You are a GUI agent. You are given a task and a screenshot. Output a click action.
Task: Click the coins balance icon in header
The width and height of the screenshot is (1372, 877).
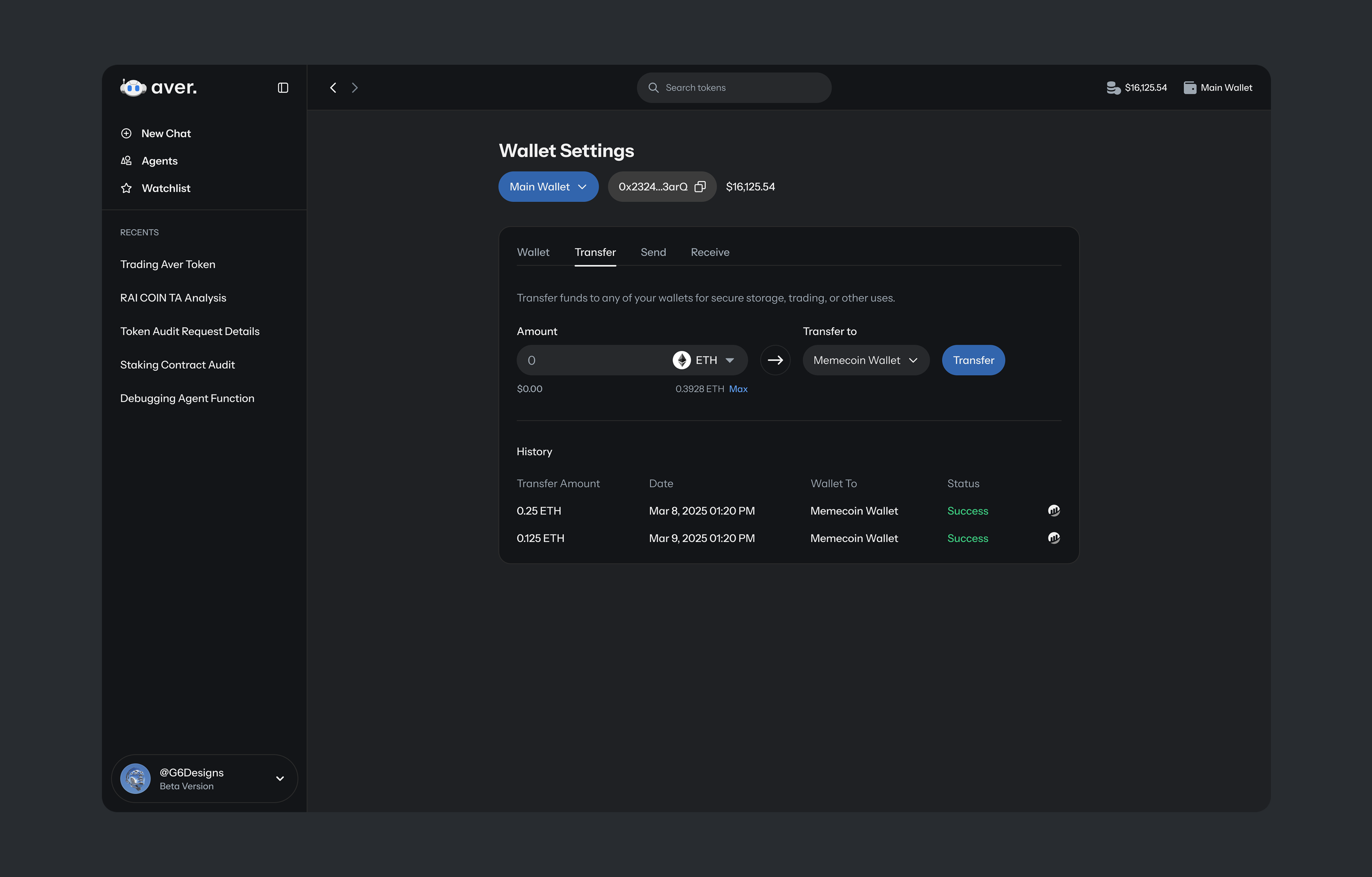point(1113,88)
